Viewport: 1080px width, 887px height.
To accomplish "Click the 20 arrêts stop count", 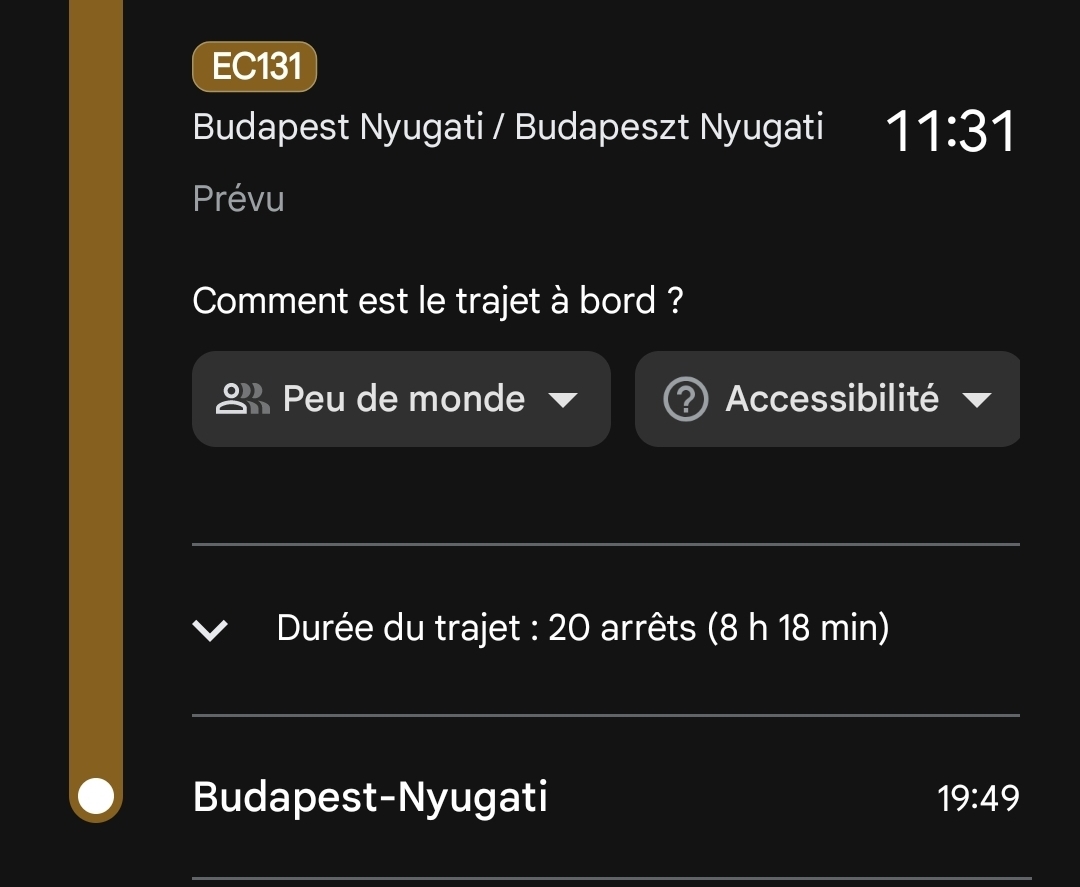I will (622, 629).
